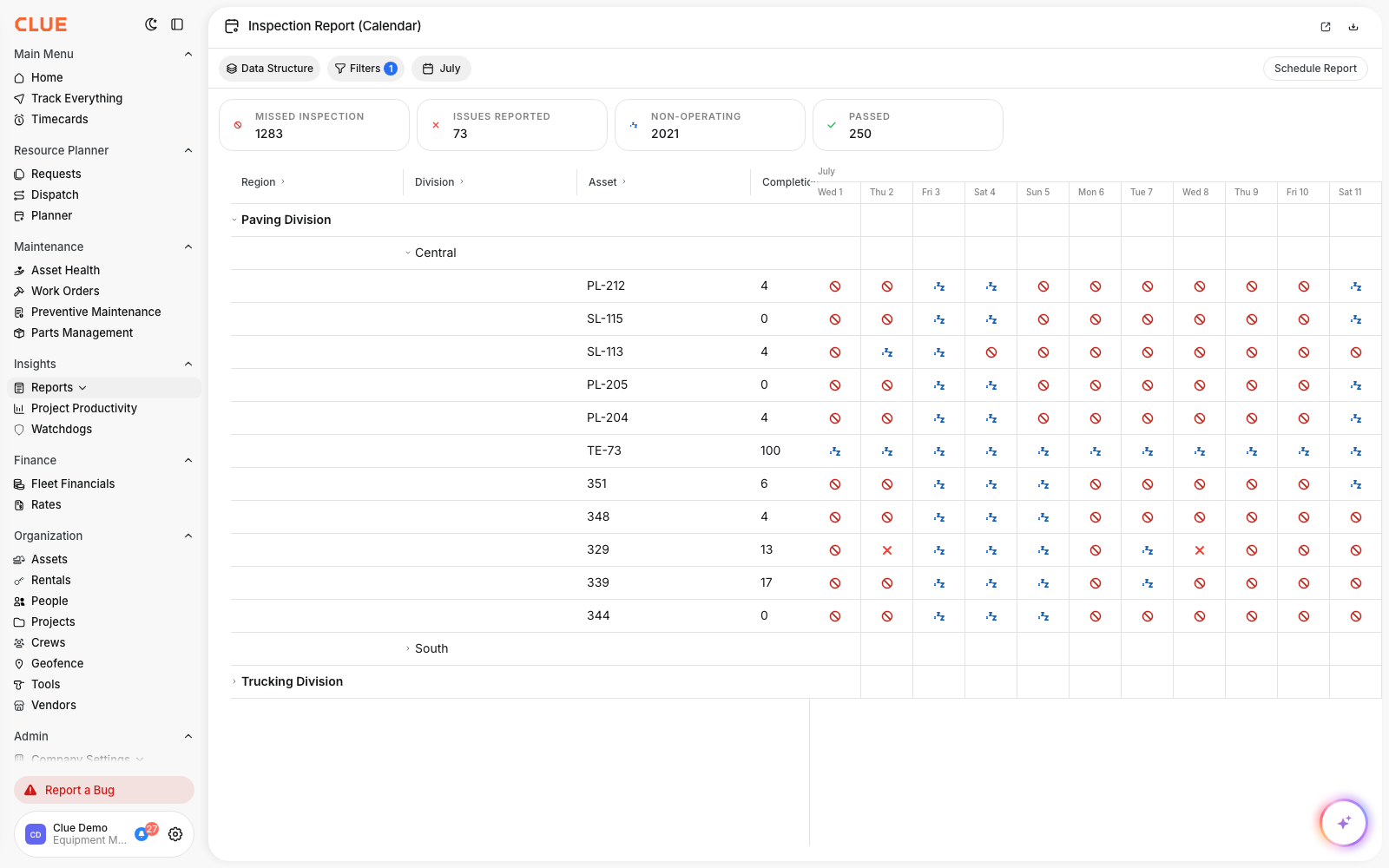Screen dimensions: 1389x868
Task: Click asset TE-73 in the table
Action: point(604,451)
